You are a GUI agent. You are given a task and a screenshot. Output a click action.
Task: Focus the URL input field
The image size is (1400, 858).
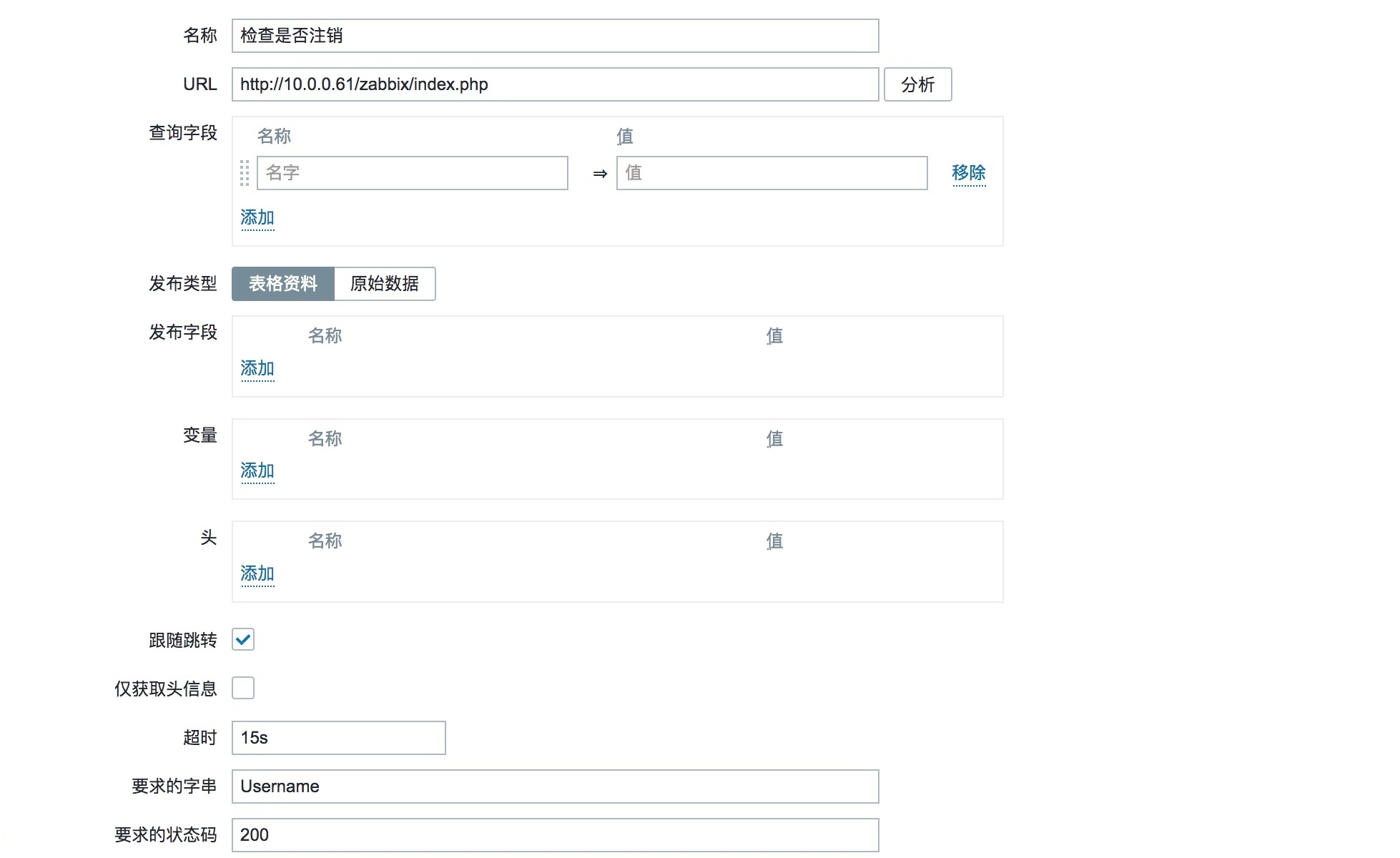(555, 84)
